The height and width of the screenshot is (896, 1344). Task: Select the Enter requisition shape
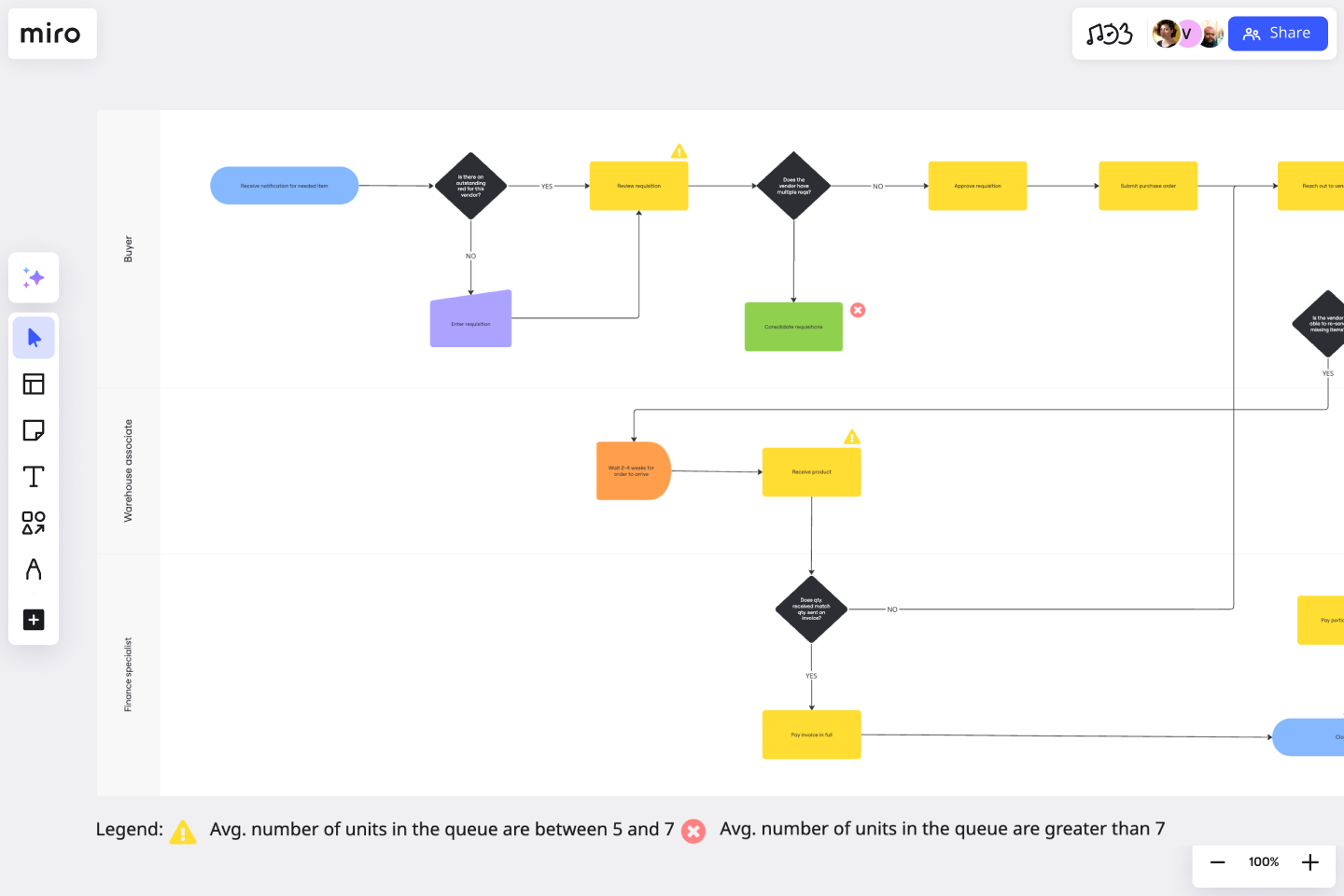coord(470,318)
